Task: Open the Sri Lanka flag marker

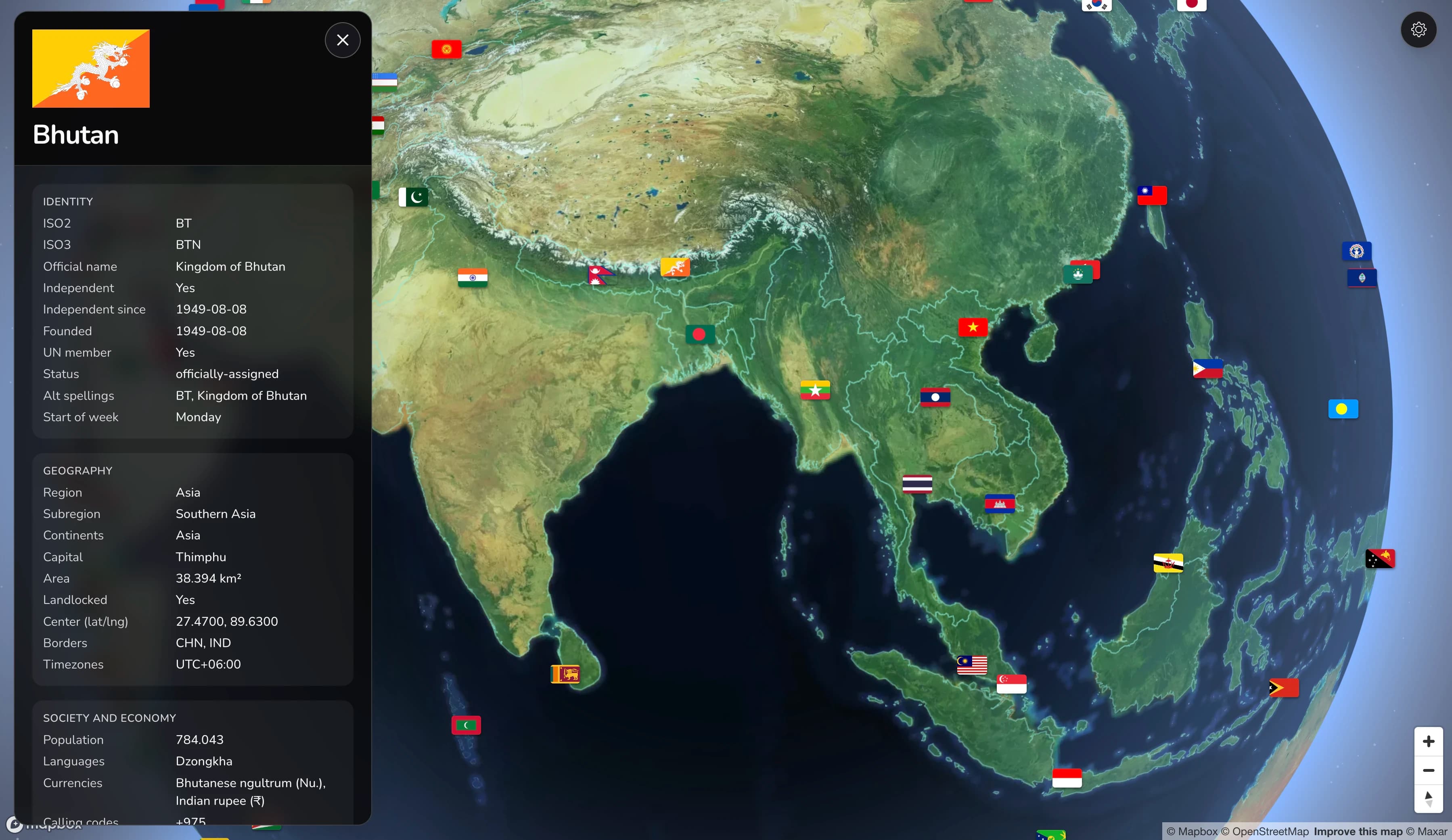Action: [x=565, y=673]
